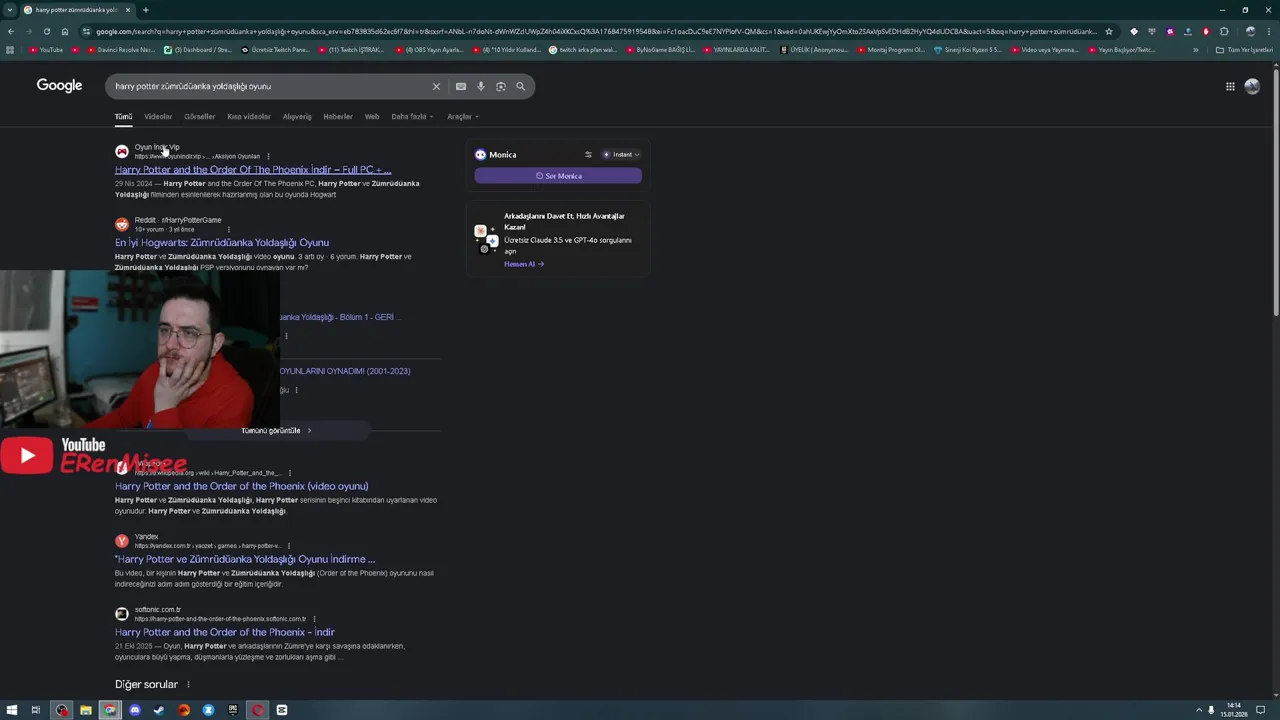1280x720 pixels.
Task: Start voice search with the microphone icon
Action: [x=481, y=86]
